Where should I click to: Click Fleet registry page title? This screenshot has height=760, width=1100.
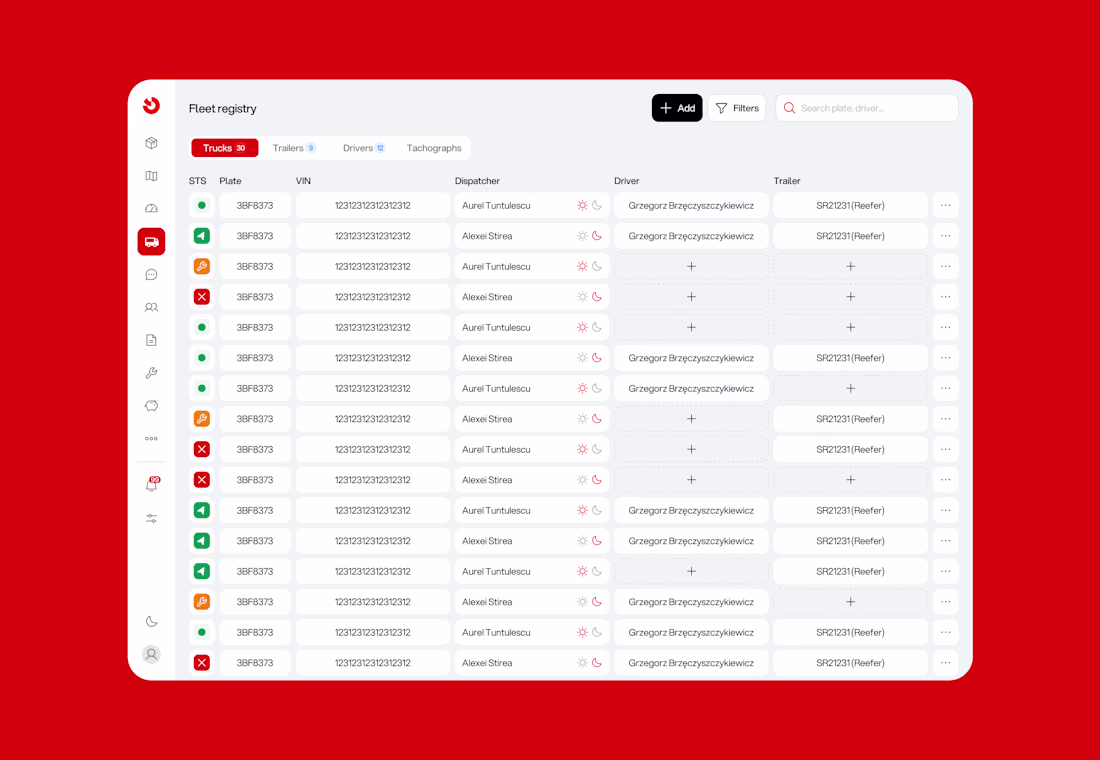click(222, 109)
